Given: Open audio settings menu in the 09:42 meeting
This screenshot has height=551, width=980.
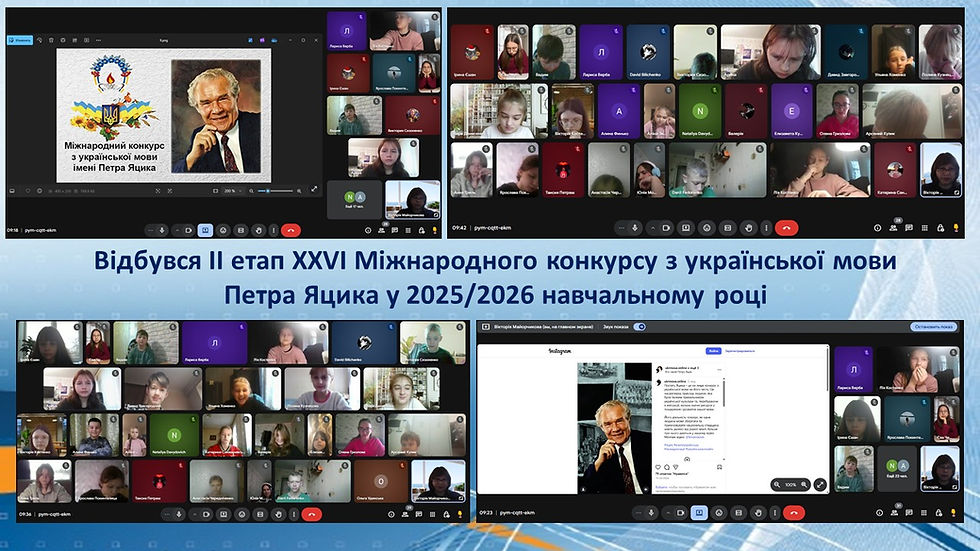Looking at the screenshot, I should (621, 228).
